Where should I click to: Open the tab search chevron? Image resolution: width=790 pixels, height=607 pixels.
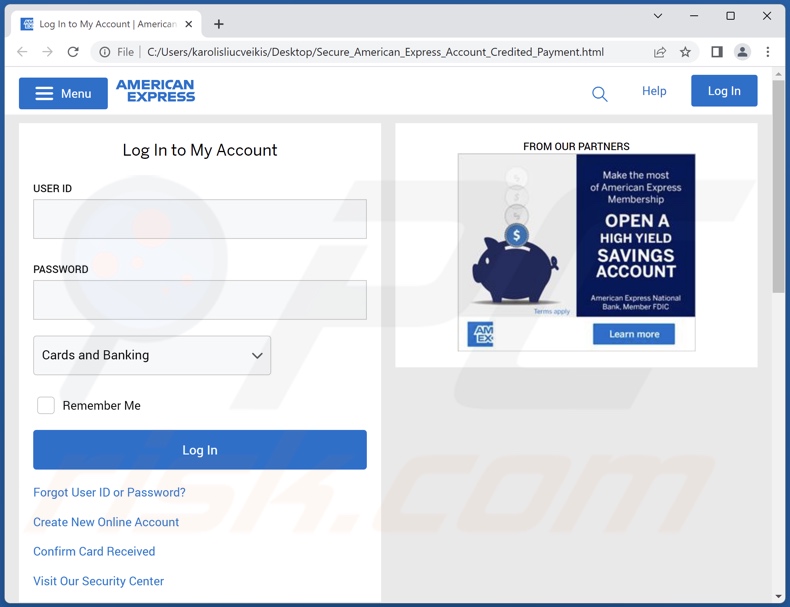click(x=658, y=16)
